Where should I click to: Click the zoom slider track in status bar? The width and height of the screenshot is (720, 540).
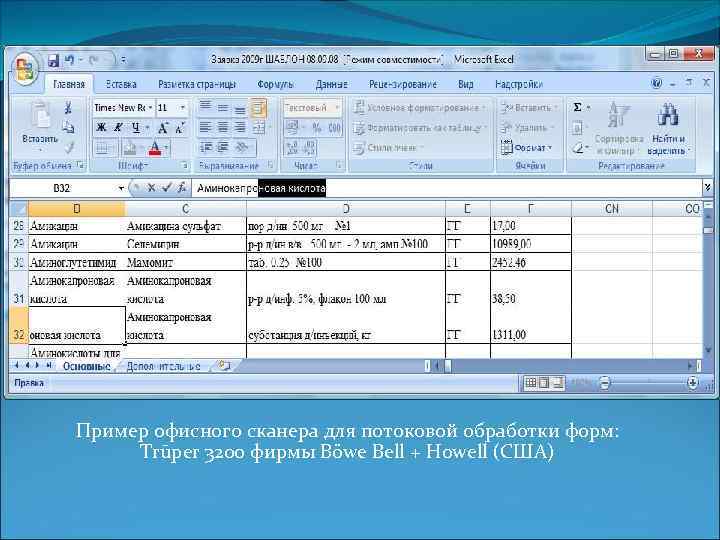click(x=648, y=382)
